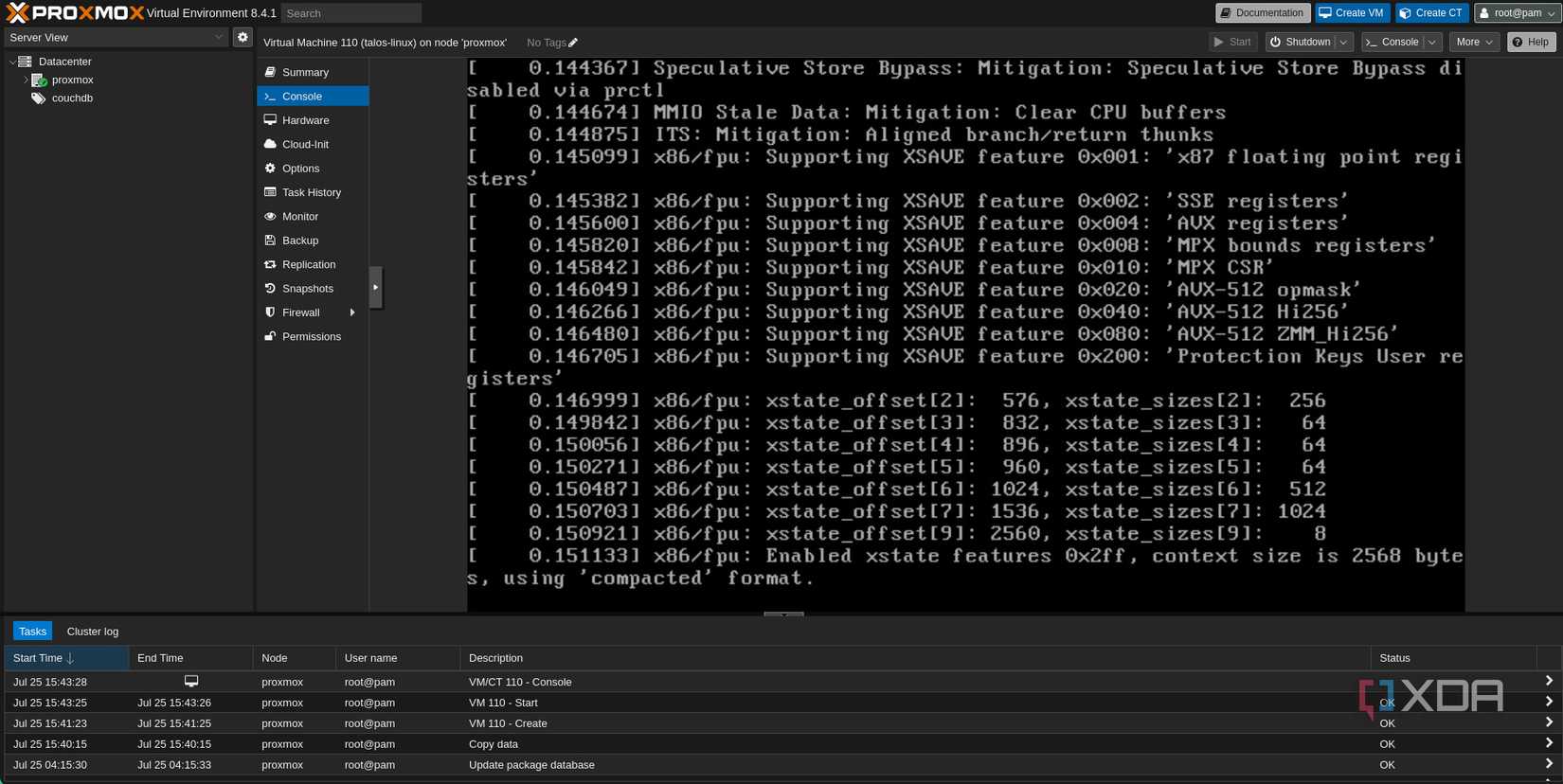This screenshot has width=1563, height=784.
Task: Sort by the Start Time column
Action: point(66,658)
